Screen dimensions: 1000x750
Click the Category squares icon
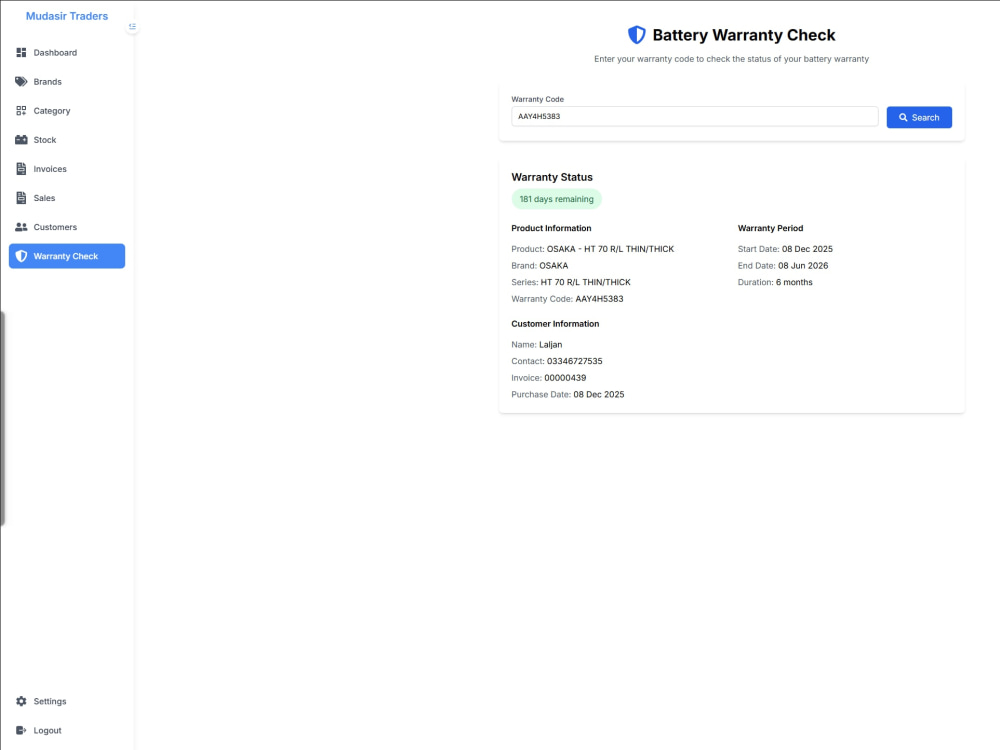(x=21, y=110)
